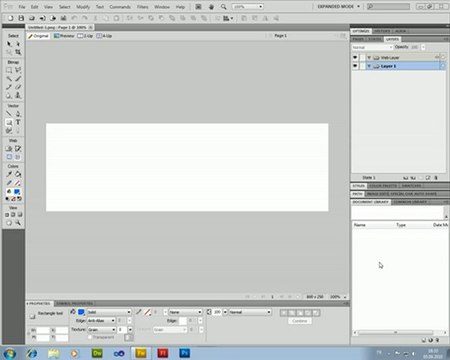Open the Normal blend mode dropdown in Properties
The width and height of the screenshot is (450, 360).
(x=250, y=312)
